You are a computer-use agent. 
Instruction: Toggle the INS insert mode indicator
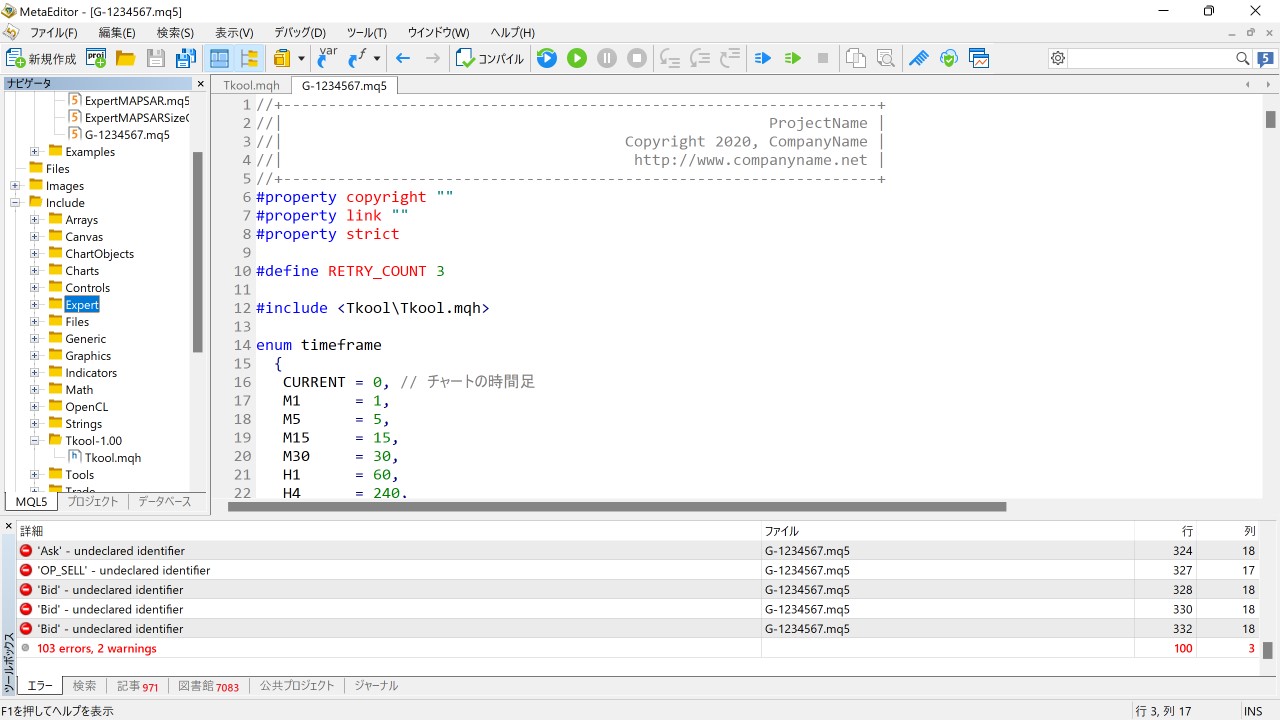(1252, 711)
